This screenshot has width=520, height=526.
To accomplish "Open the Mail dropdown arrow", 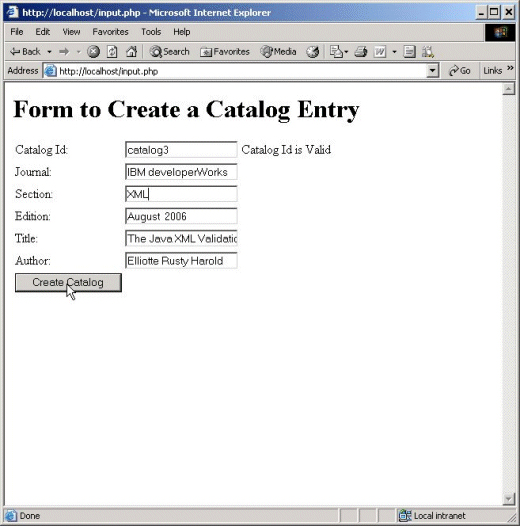I will click(346, 52).
